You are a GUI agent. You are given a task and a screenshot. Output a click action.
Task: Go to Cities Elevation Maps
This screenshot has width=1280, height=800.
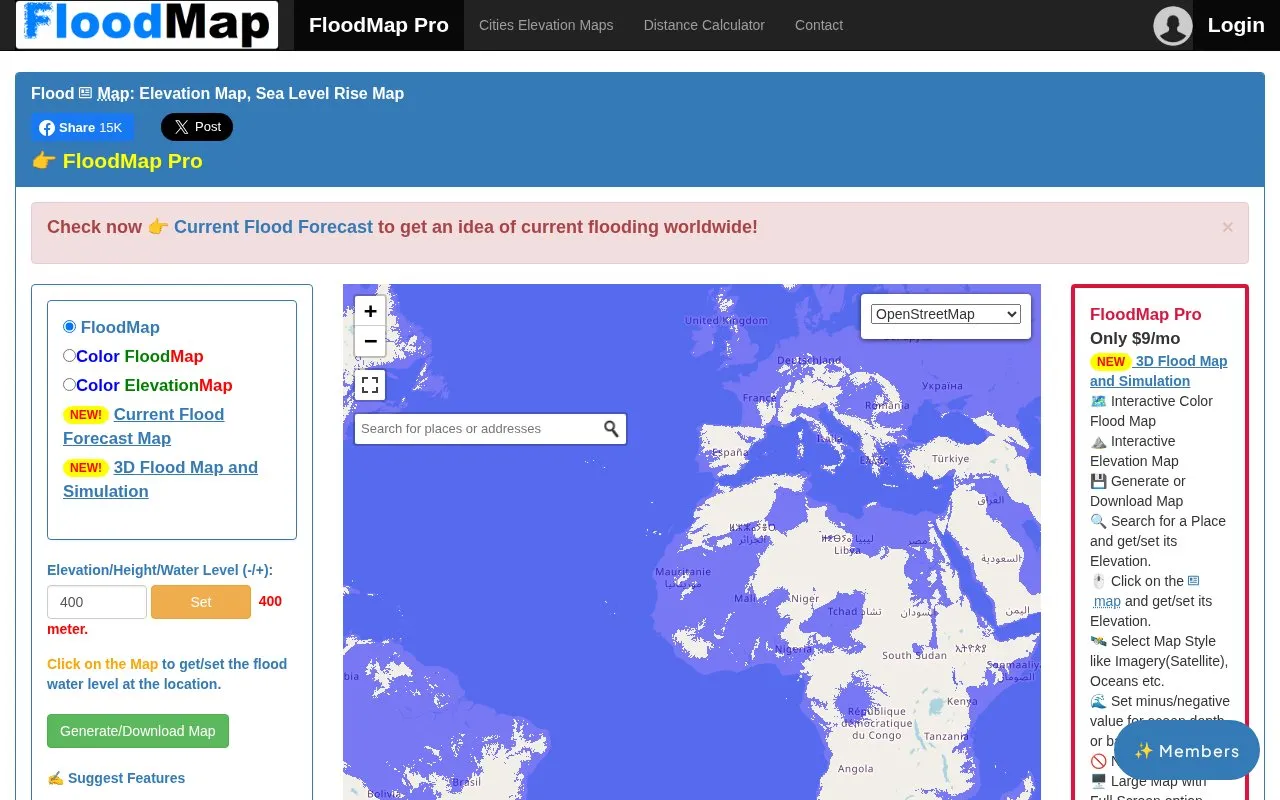click(546, 25)
